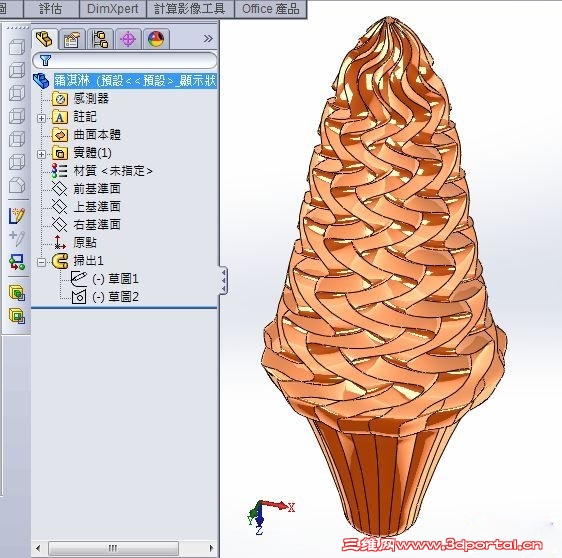Click the sidebar icon with red arrow and green dot
562x558 pixels.
coord(17,262)
